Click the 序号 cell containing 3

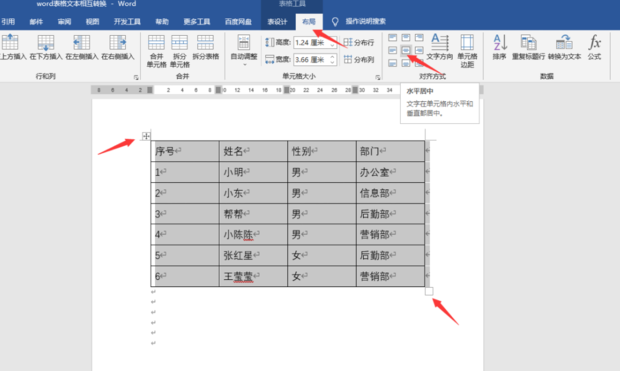pyautogui.click(x=185, y=214)
